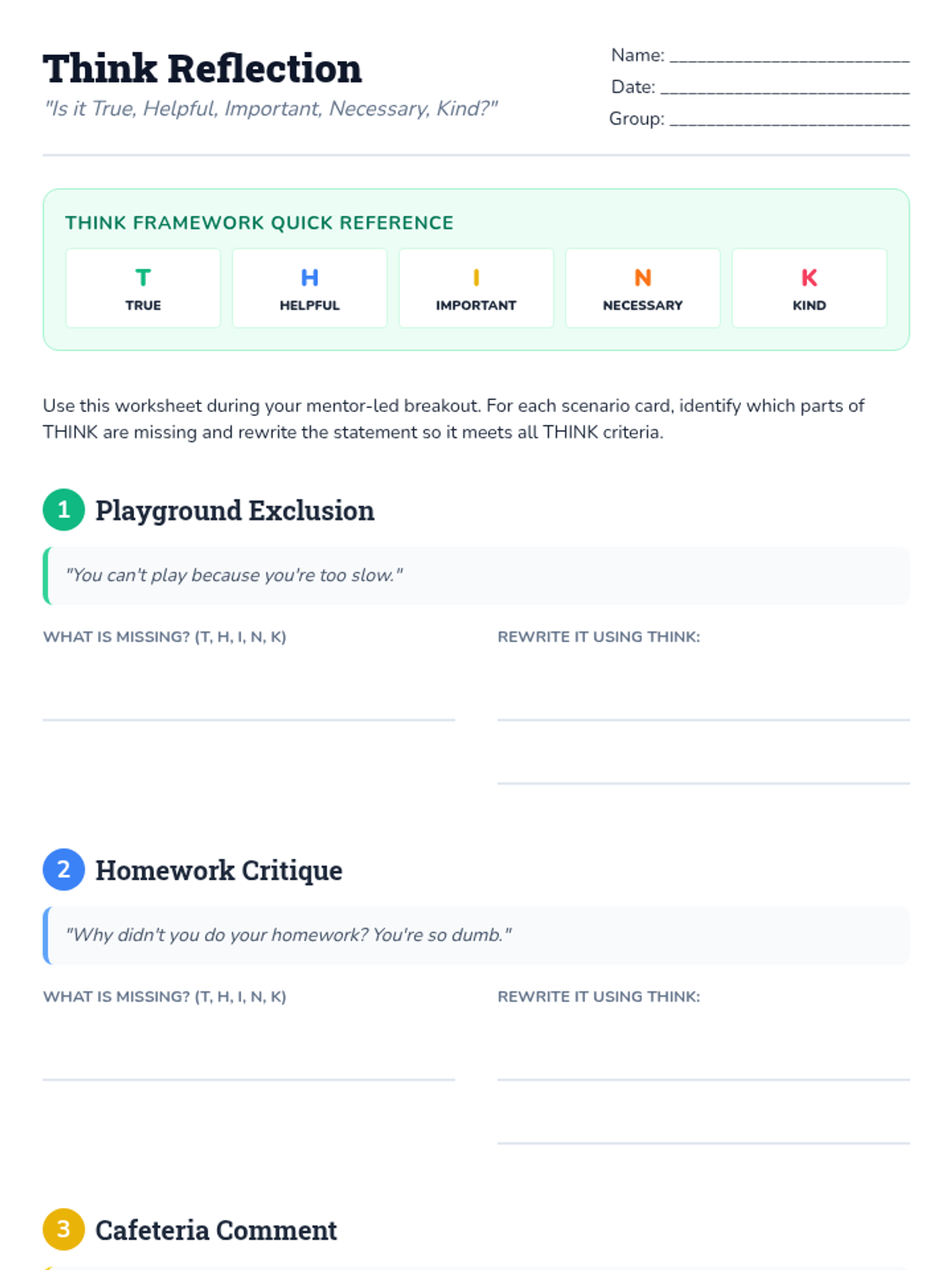
Task: Click the yellow I letter icon
Action: click(476, 277)
